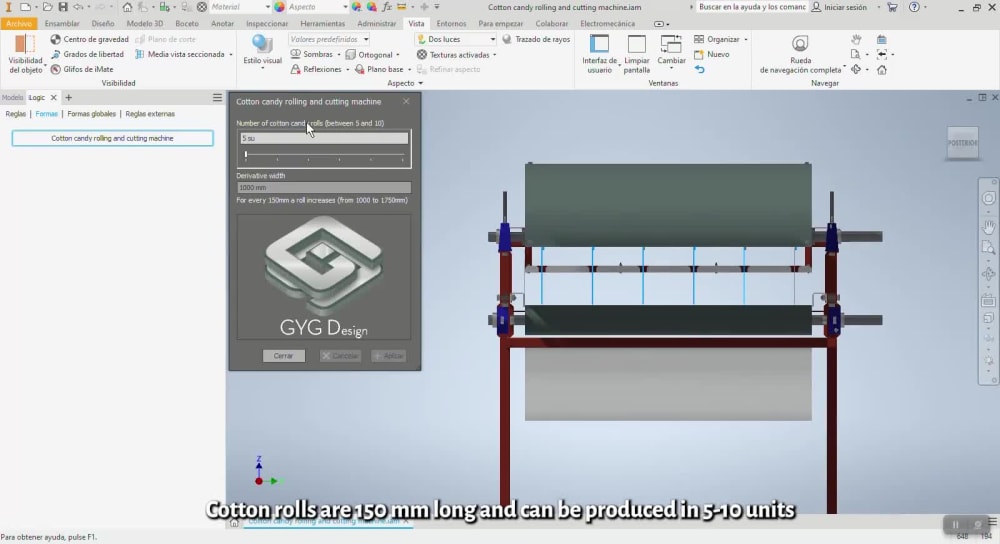This screenshot has height=544, width=1000.
Task: Select Ortogonal projection mode
Action: coord(370,54)
